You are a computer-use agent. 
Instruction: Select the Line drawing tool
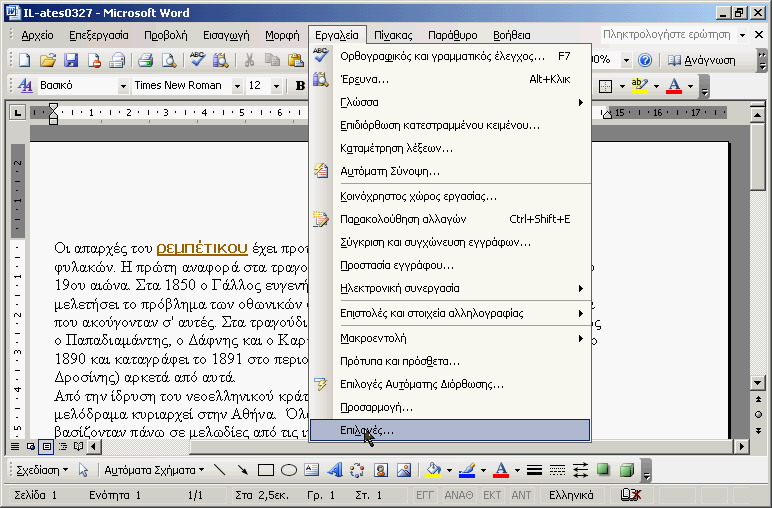pos(220,470)
